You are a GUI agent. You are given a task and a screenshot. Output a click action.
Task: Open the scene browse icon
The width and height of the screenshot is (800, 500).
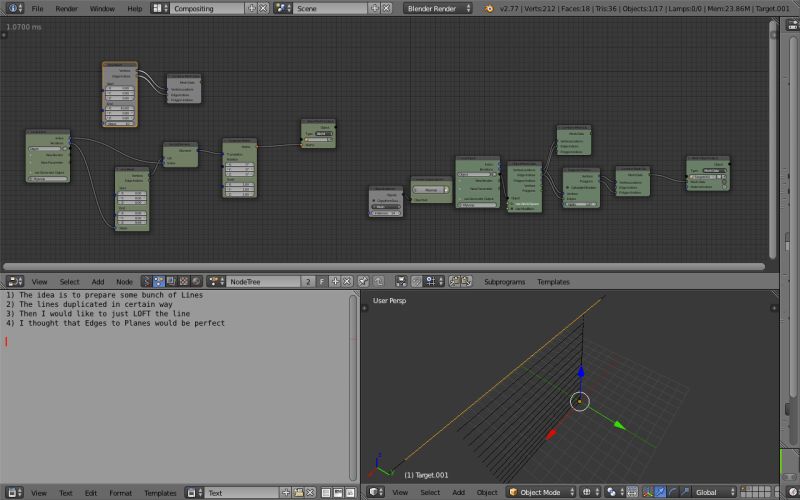283,8
